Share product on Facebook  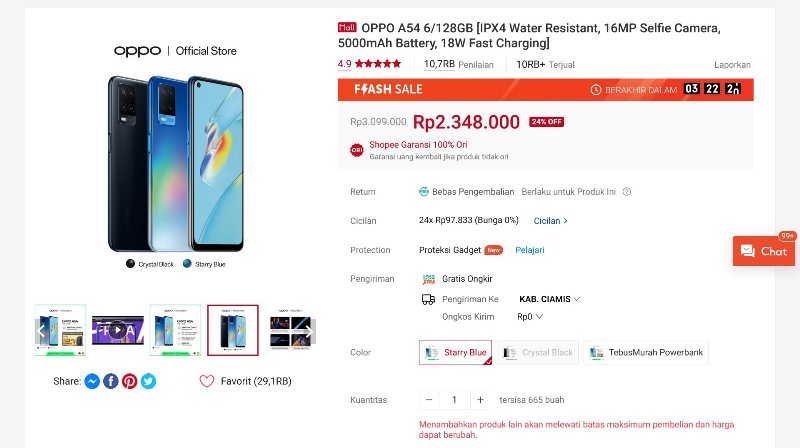point(111,381)
